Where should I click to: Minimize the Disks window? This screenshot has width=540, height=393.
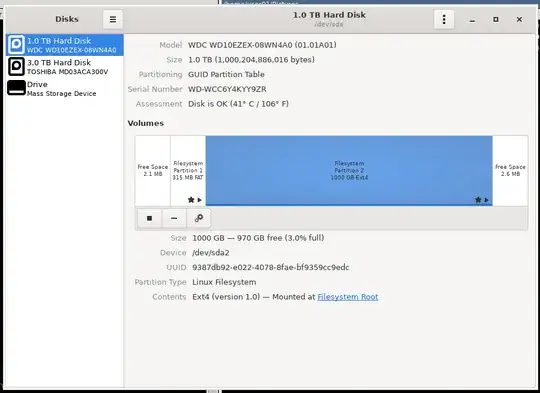472,20
